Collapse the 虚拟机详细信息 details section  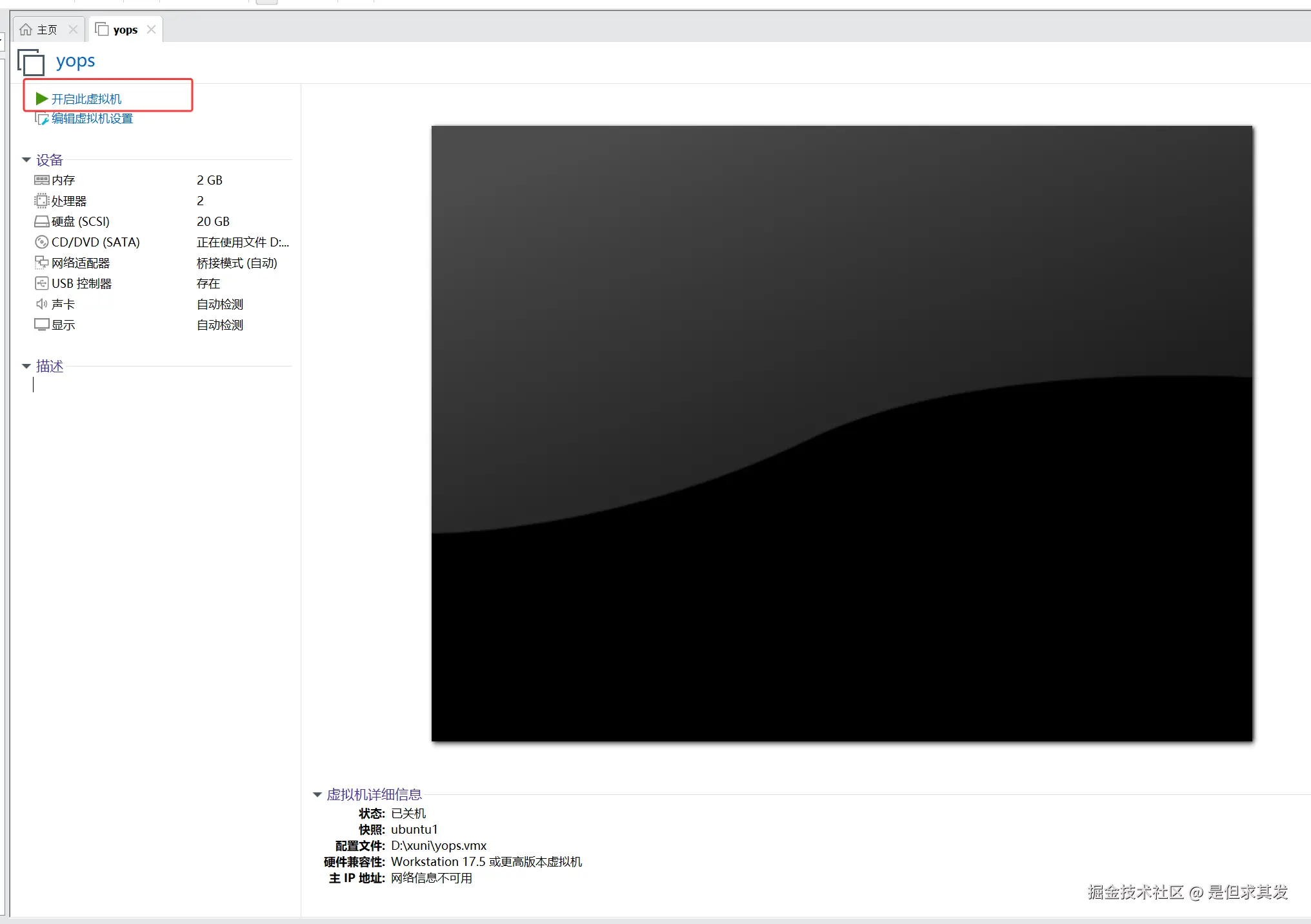(x=317, y=794)
